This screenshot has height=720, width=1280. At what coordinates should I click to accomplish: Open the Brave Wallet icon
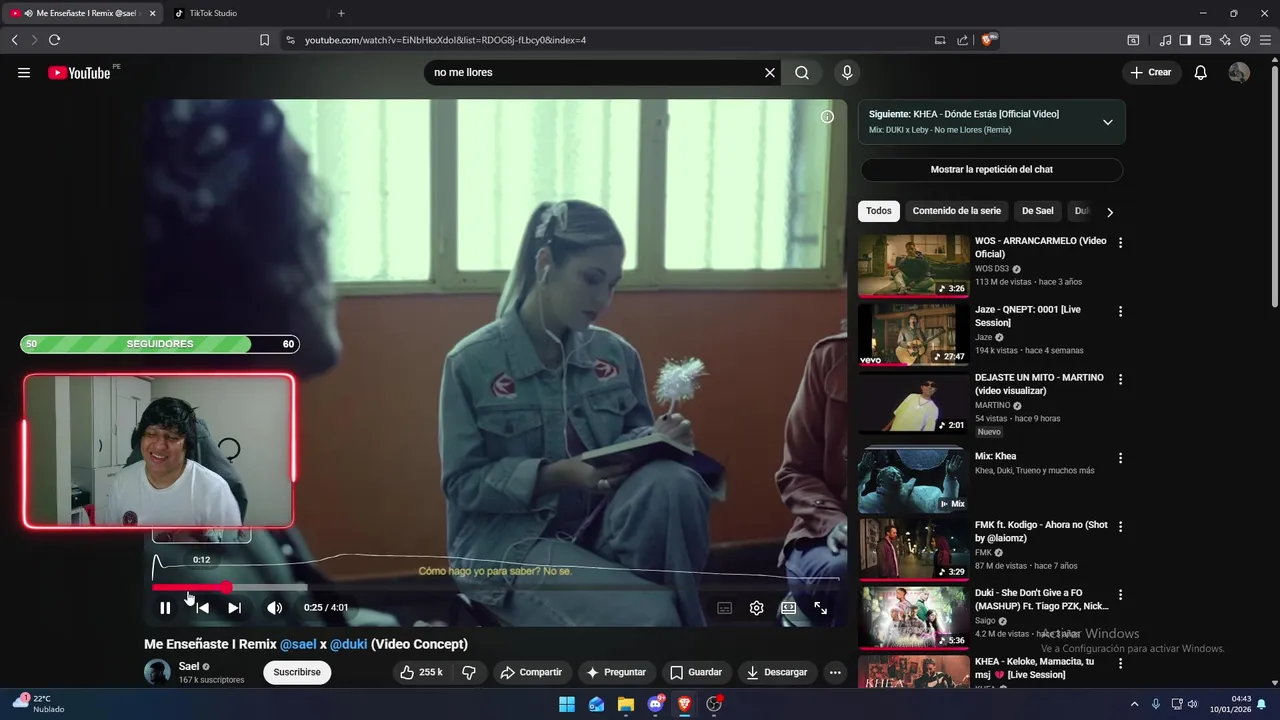[1205, 40]
